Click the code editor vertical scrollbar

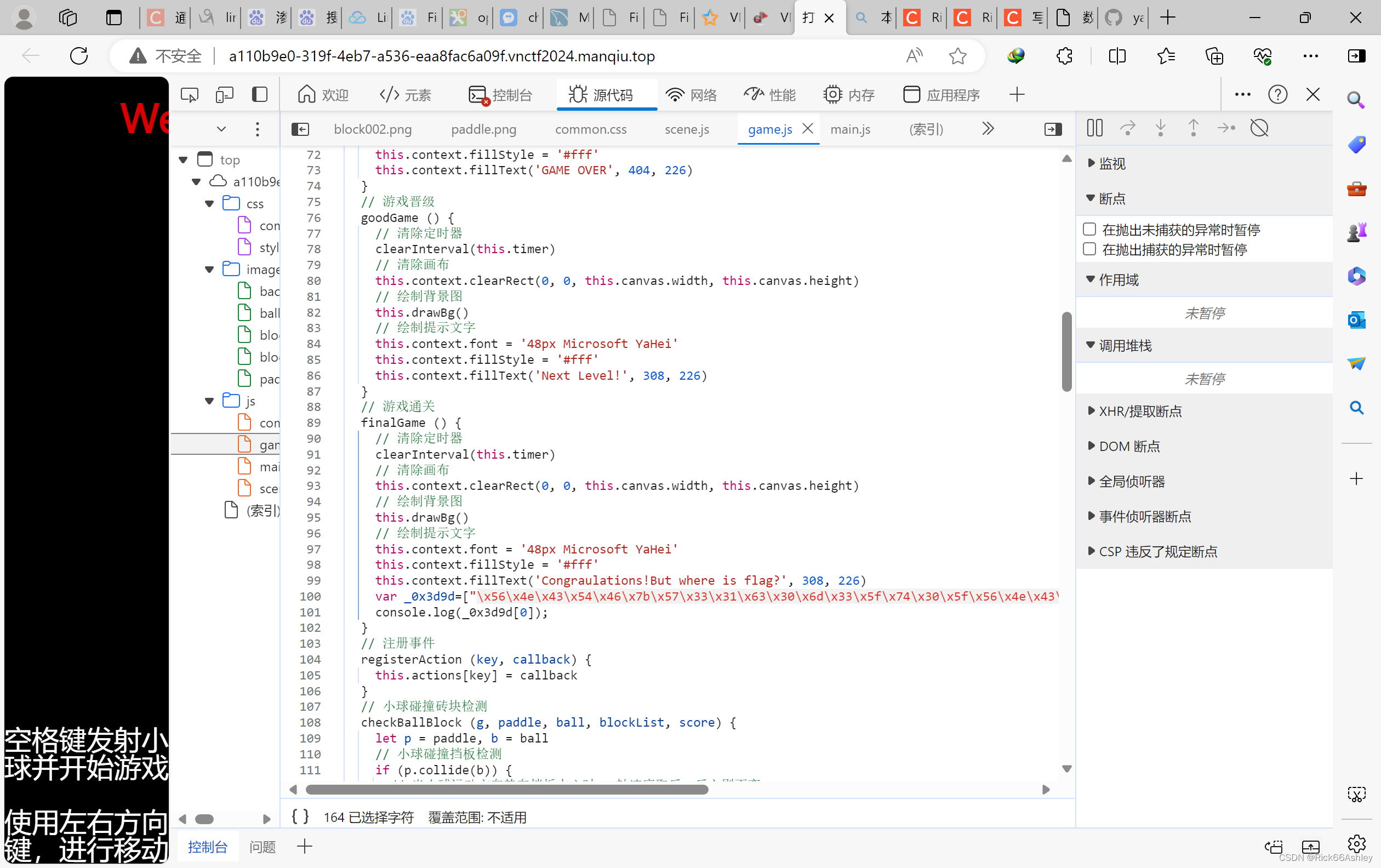click(x=1066, y=352)
